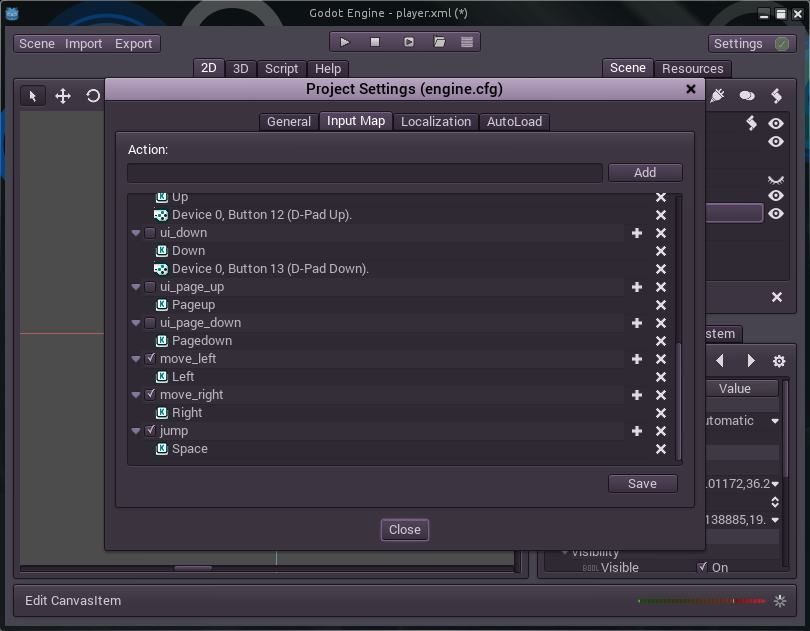This screenshot has width=810, height=631.
Task: Add the new action
Action: (x=645, y=173)
